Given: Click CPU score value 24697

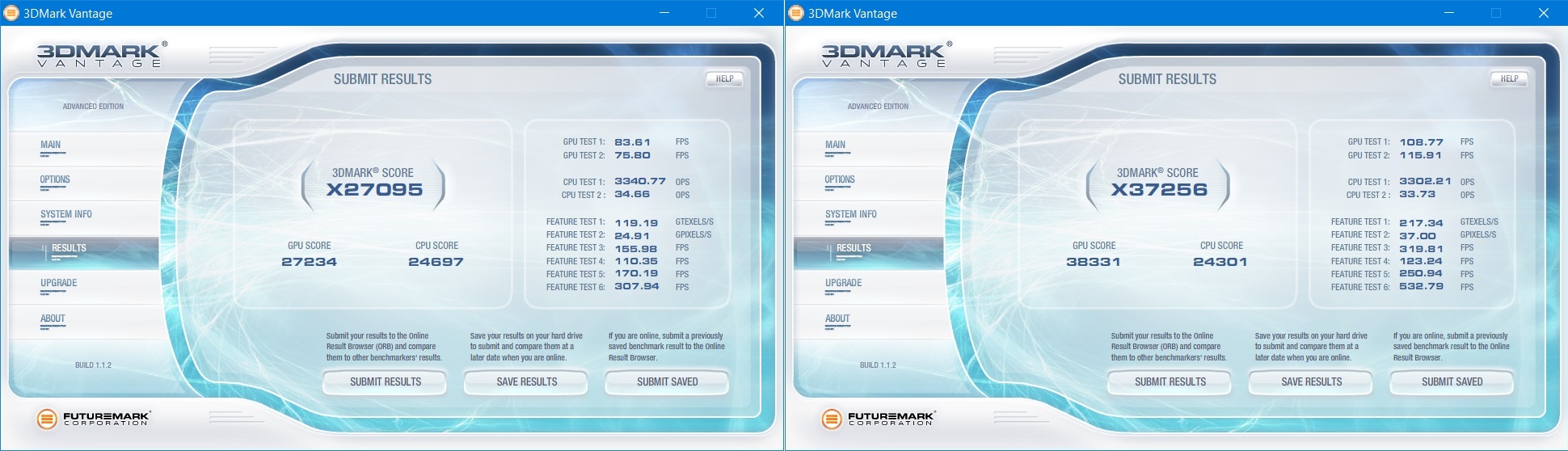Looking at the screenshot, I should [x=436, y=262].
